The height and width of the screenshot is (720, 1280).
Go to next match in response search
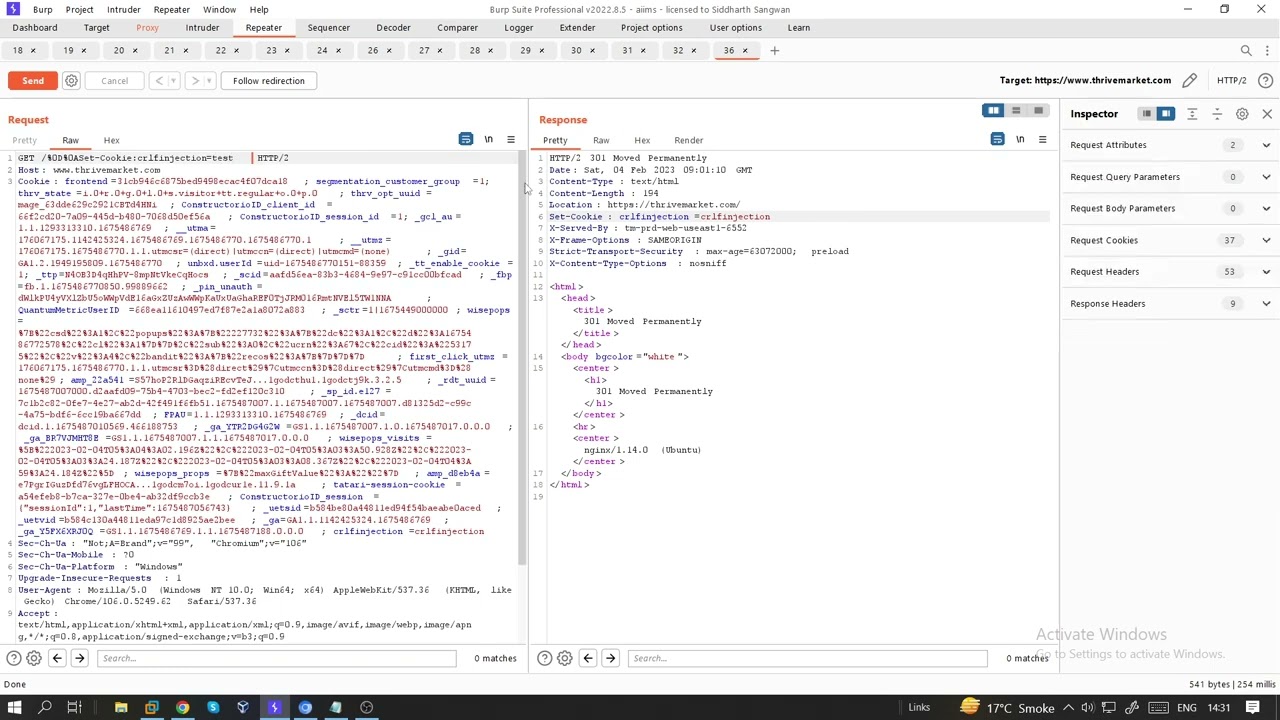click(610, 658)
